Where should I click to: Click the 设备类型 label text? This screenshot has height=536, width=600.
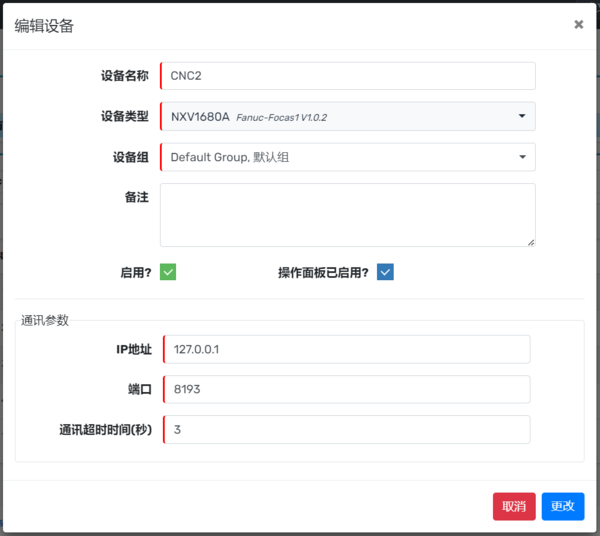125,116
